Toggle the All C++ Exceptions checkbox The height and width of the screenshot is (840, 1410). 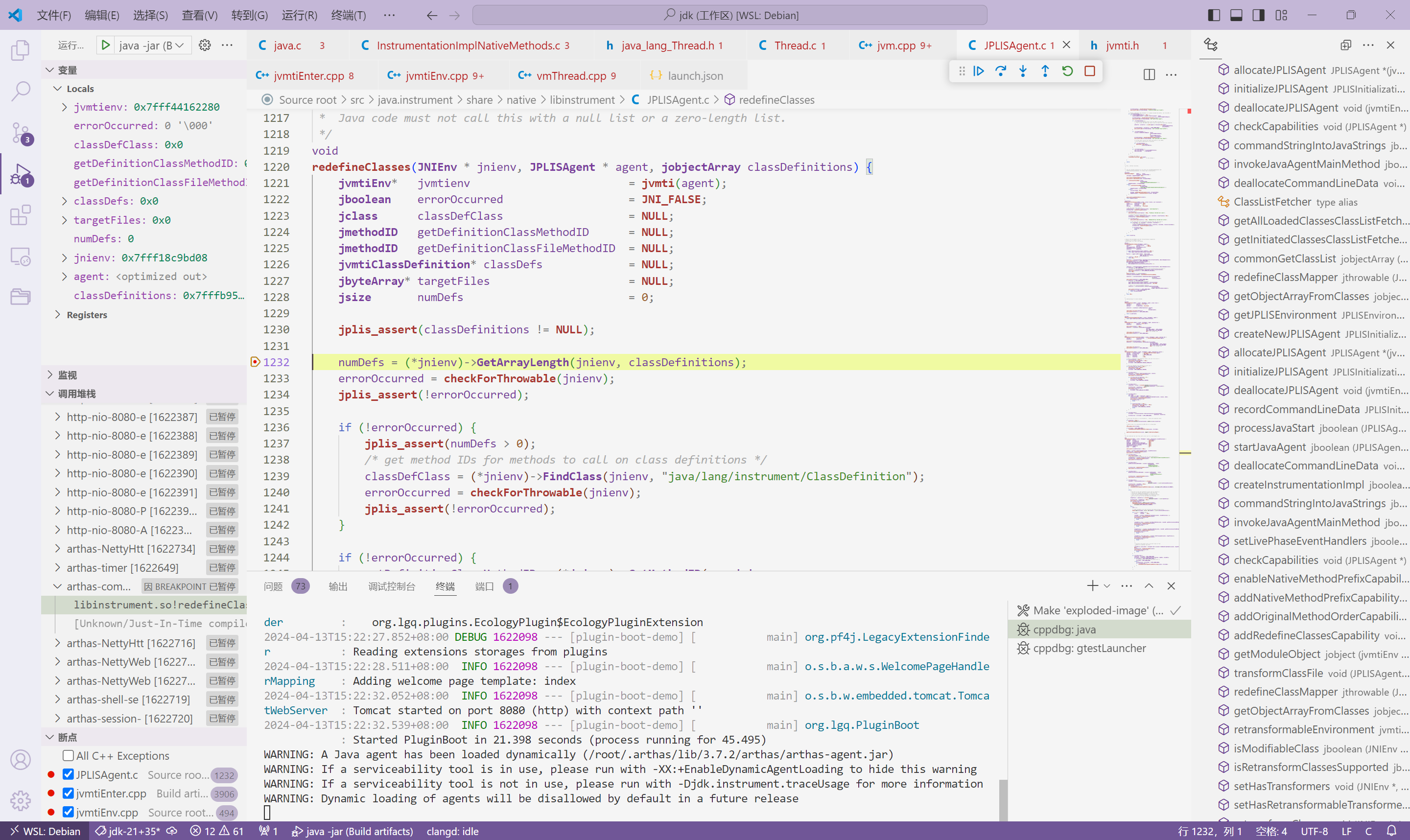pyautogui.click(x=68, y=756)
